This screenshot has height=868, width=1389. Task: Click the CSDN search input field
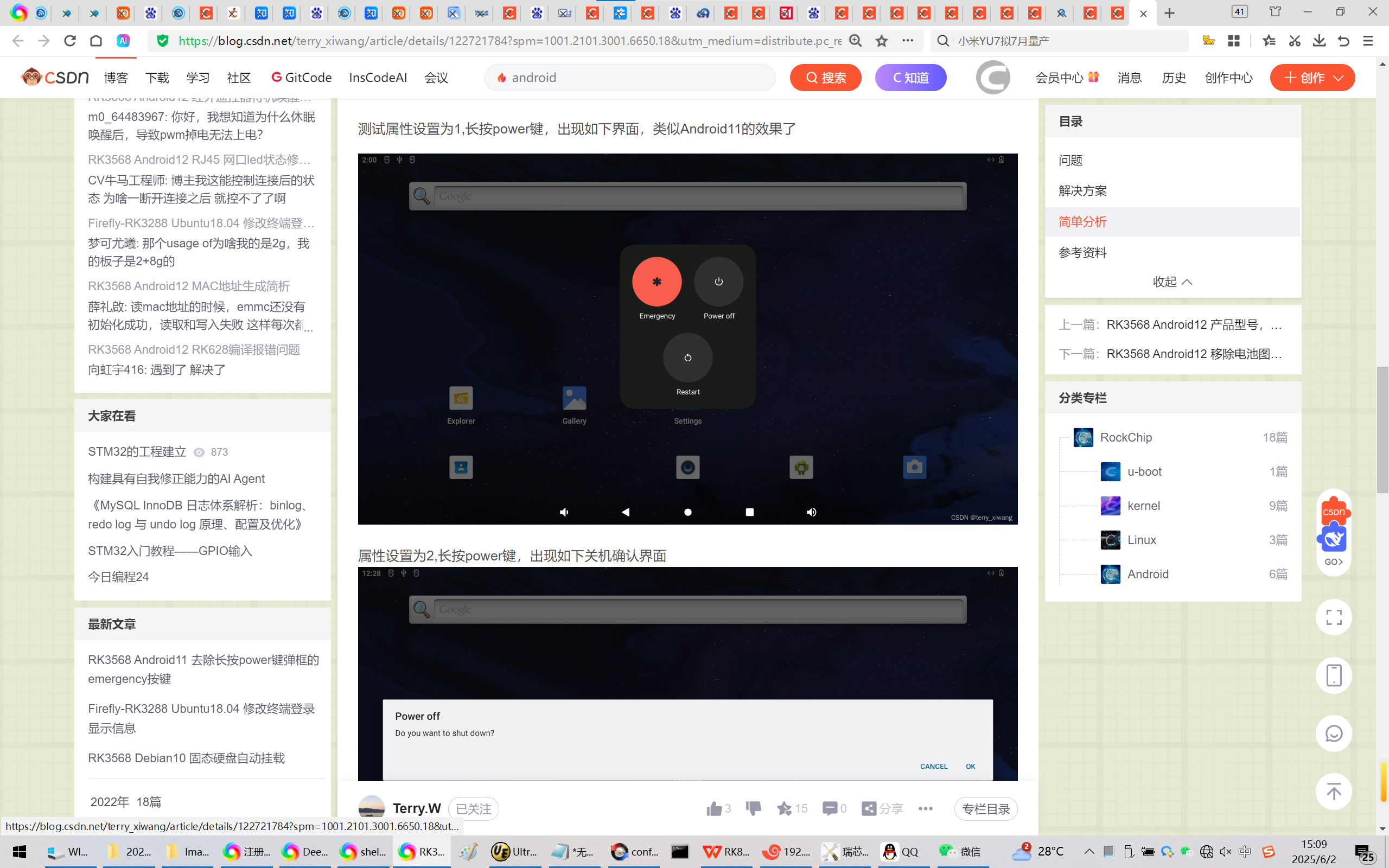632,78
